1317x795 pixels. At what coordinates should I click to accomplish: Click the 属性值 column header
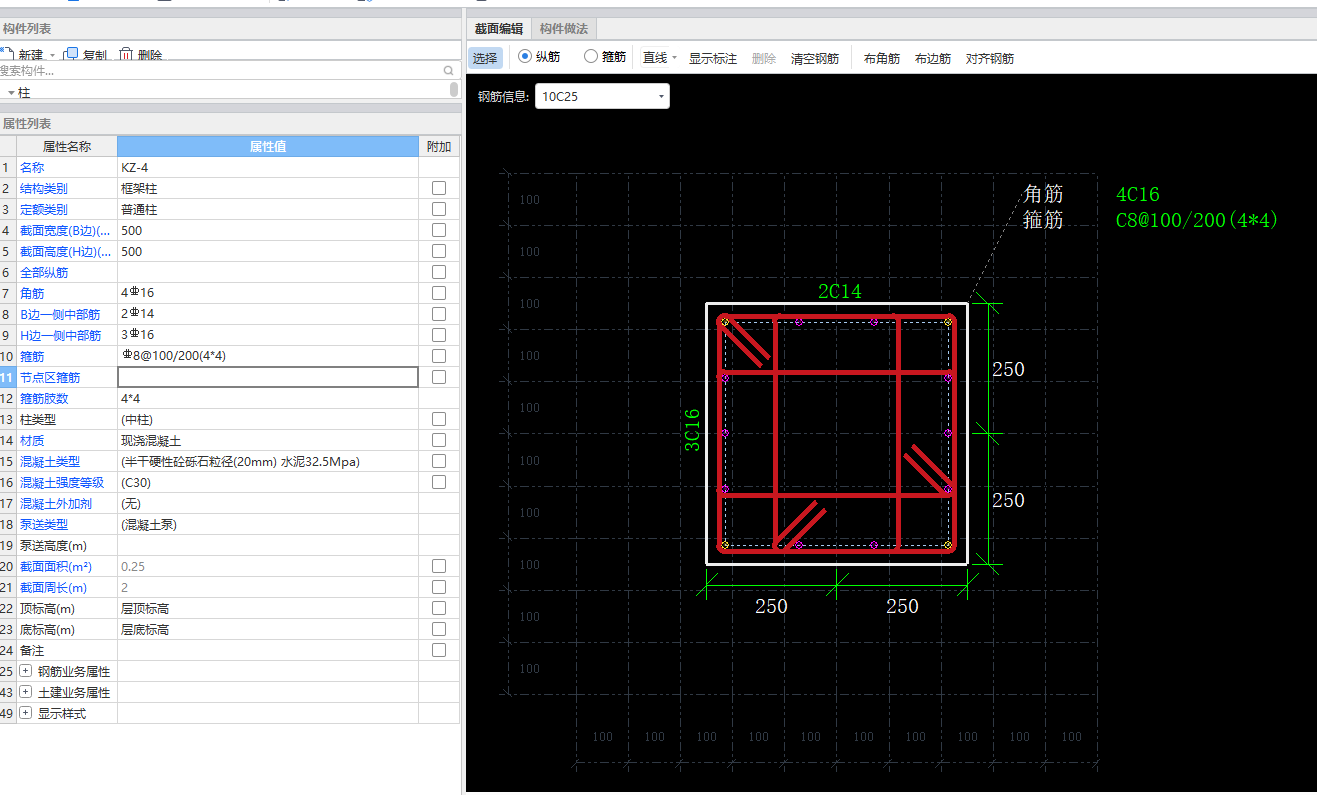268,146
